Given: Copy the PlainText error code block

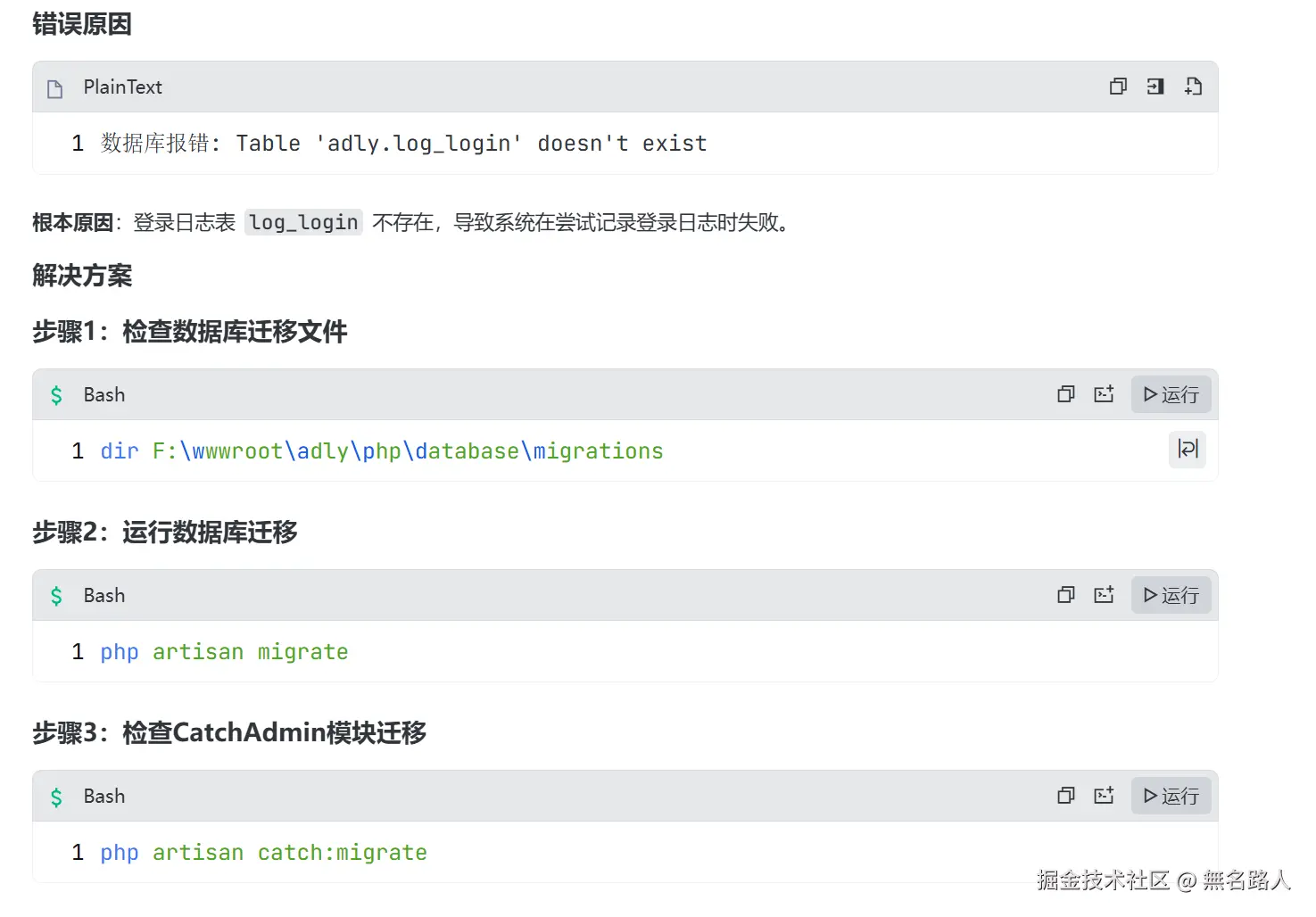Looking at the screenshot, I should (1118, 87).
